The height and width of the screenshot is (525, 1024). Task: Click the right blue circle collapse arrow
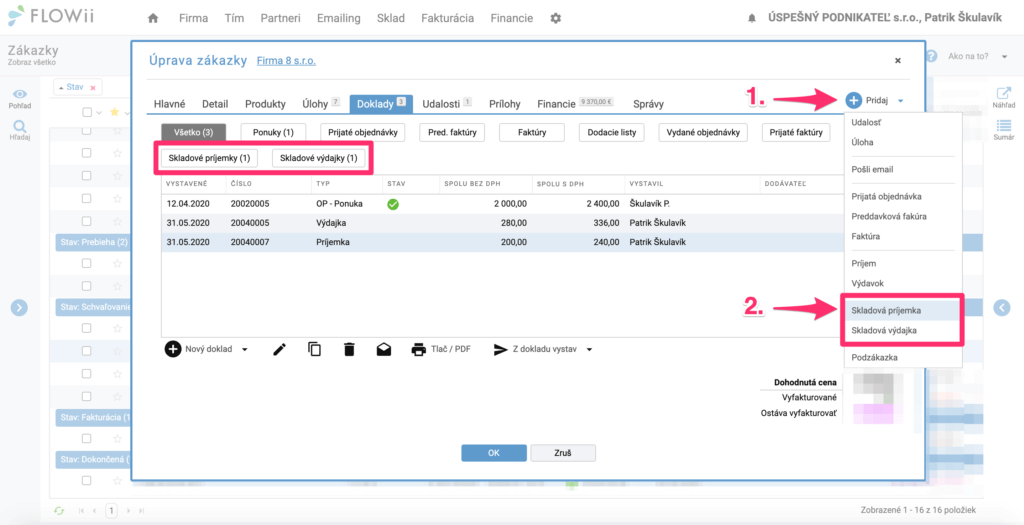1002,308
